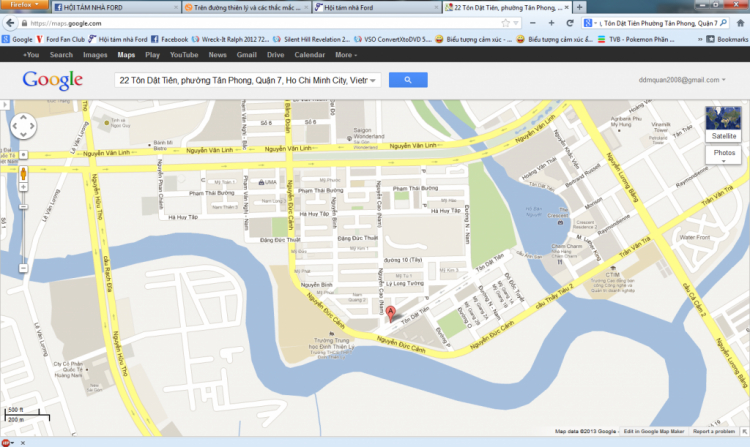This screenshot has height=447, width=750.
Task: Open Facebook bookmark in bookmarks bar
Action: point(169,39)
